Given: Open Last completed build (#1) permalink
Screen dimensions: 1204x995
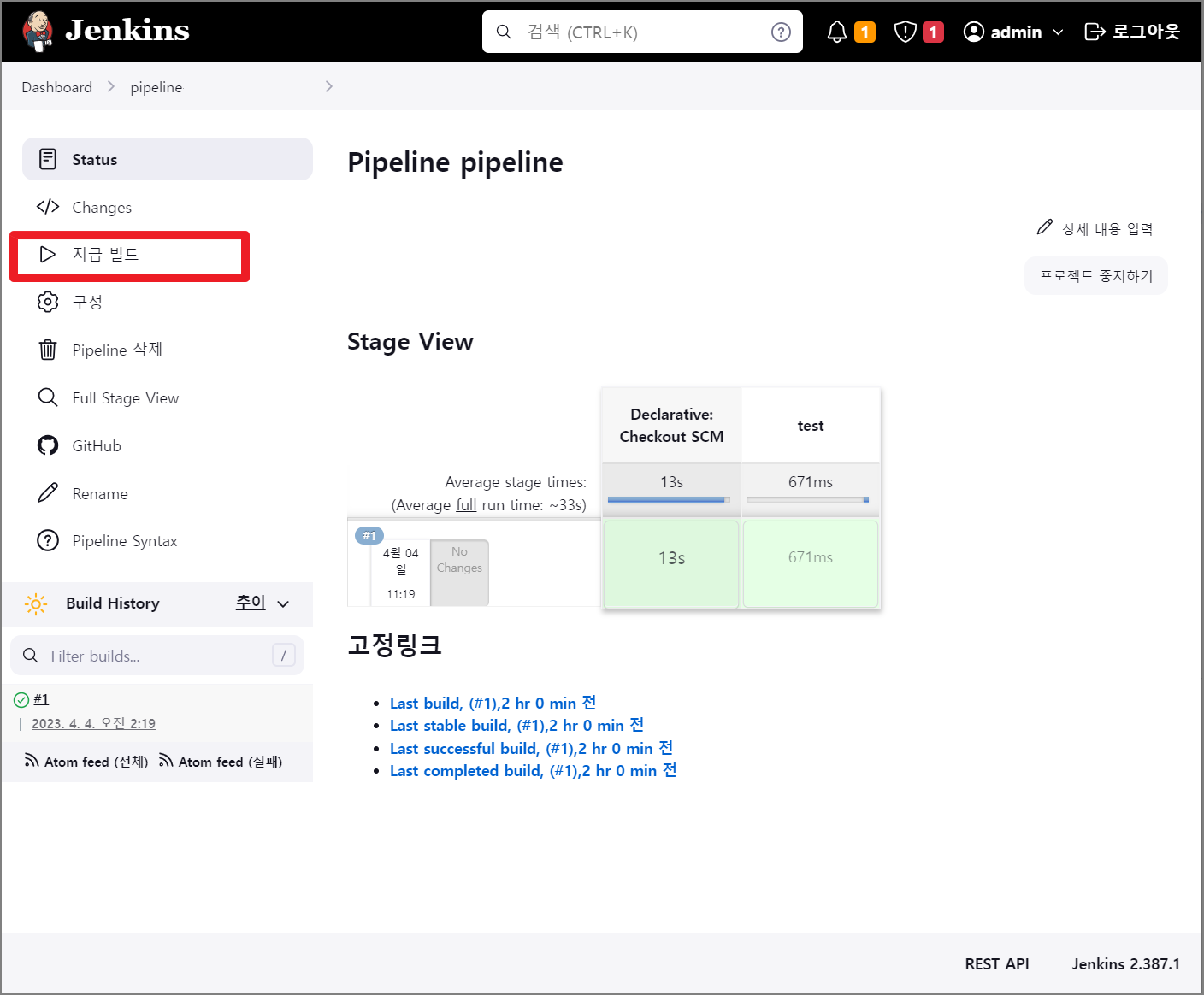Looking at the screenshot, I should click(x=533, y=770).
